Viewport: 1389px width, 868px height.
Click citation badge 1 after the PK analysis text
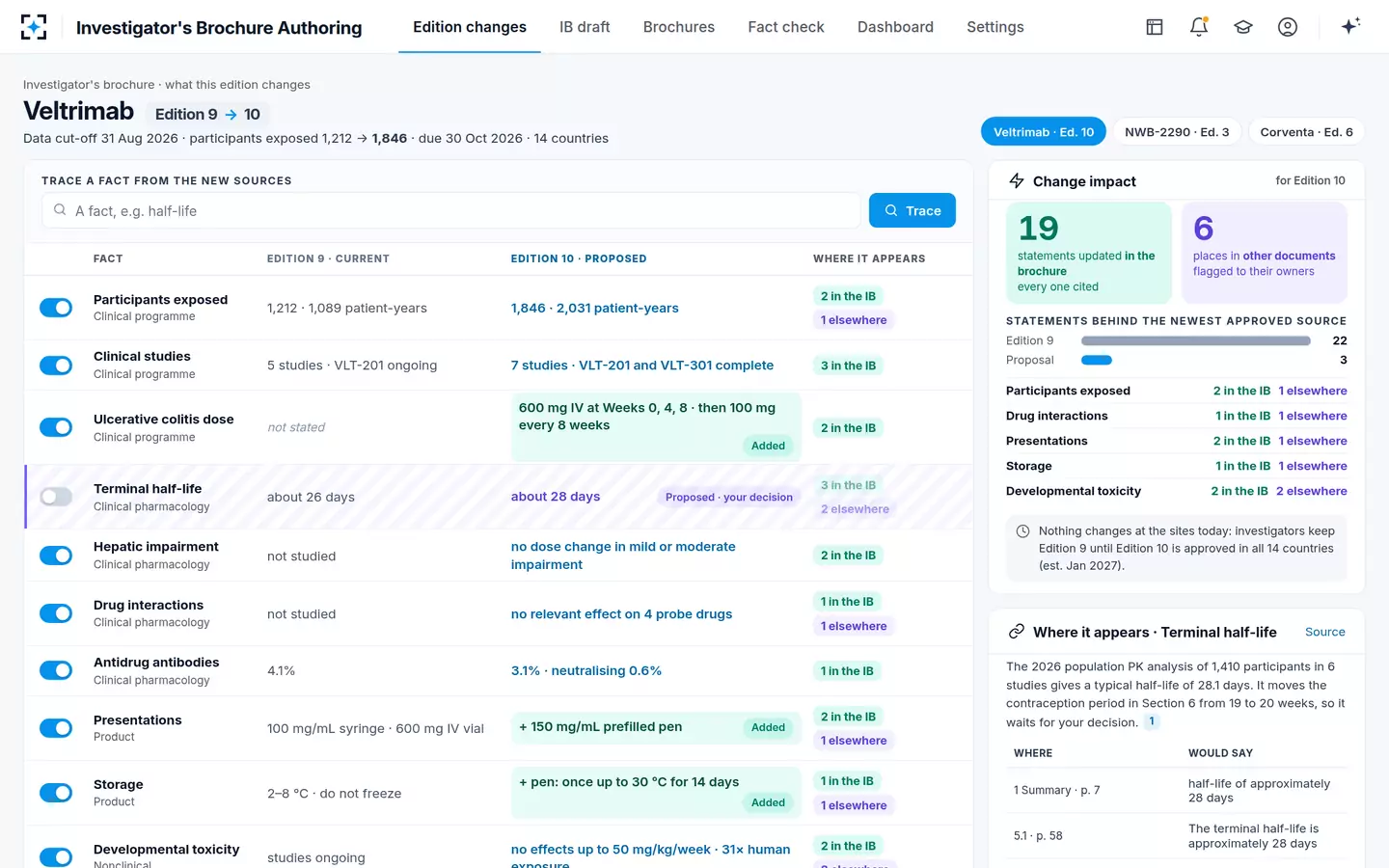[1151, 721]
